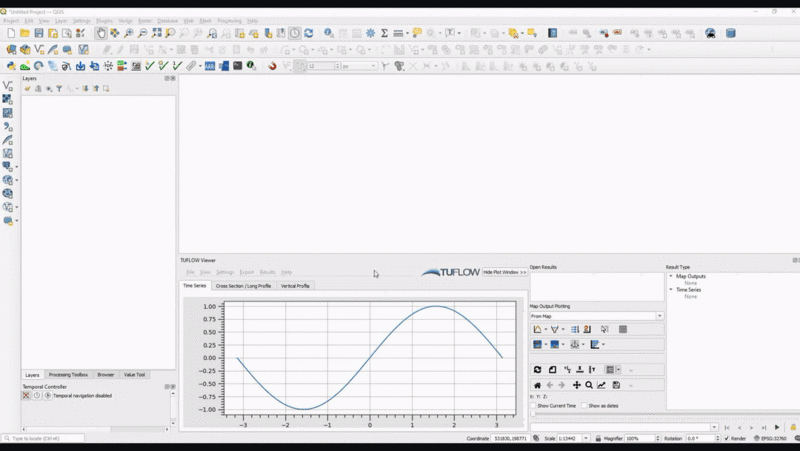800x451 pixels.
Task: Collapse the Map Outputs tree item
Action: 671,276
